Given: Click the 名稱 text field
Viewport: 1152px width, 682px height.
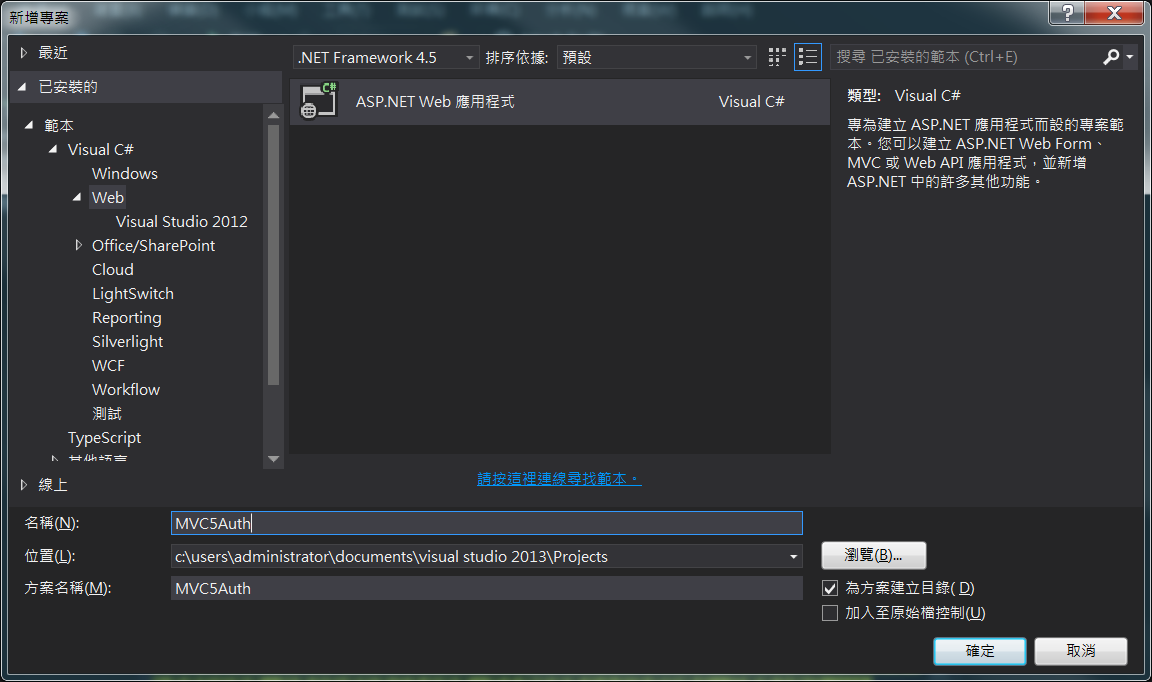Looking at the screenshot, I should pyautogui.click(x=486, y=523).
